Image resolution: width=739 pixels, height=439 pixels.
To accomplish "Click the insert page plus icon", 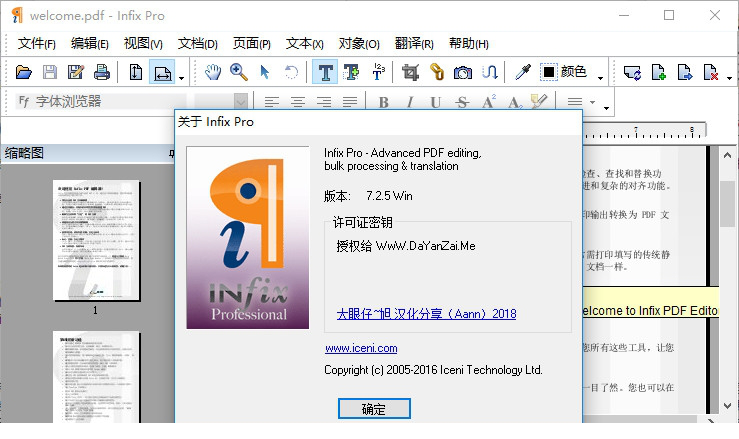I will [658, 72].
